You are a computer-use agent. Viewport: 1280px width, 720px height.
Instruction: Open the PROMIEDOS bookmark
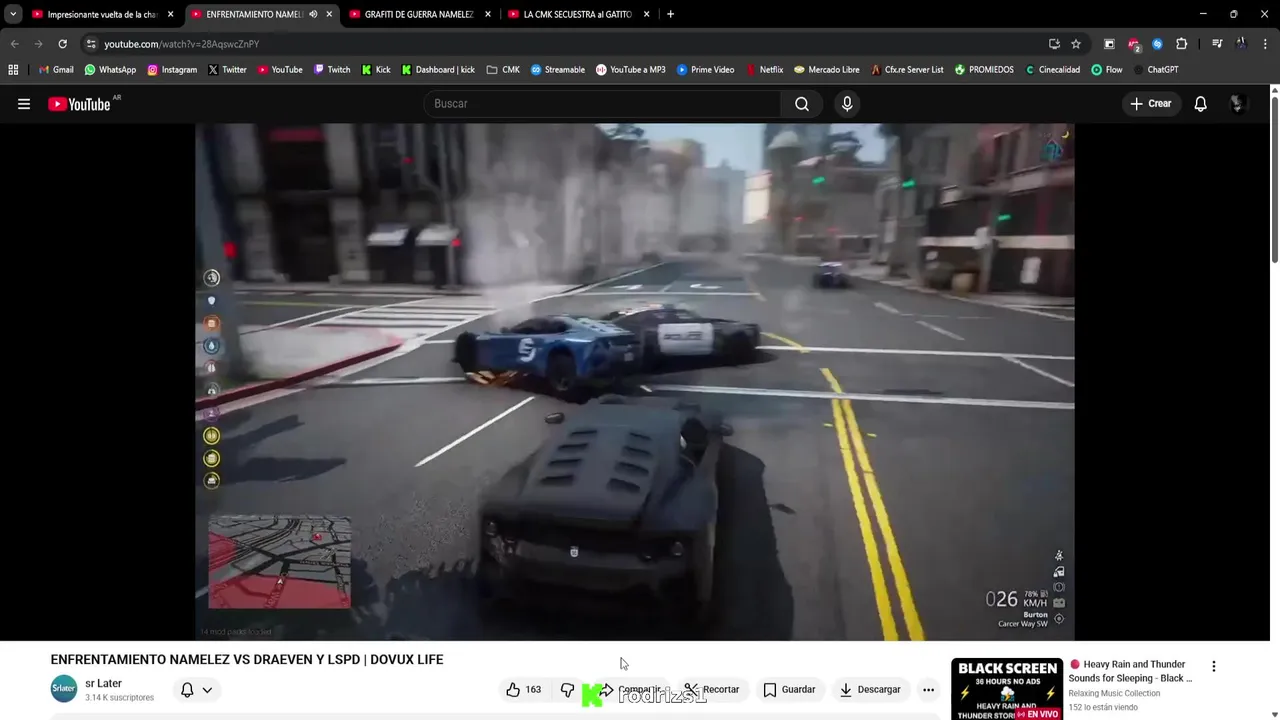[x=984, y=70]
